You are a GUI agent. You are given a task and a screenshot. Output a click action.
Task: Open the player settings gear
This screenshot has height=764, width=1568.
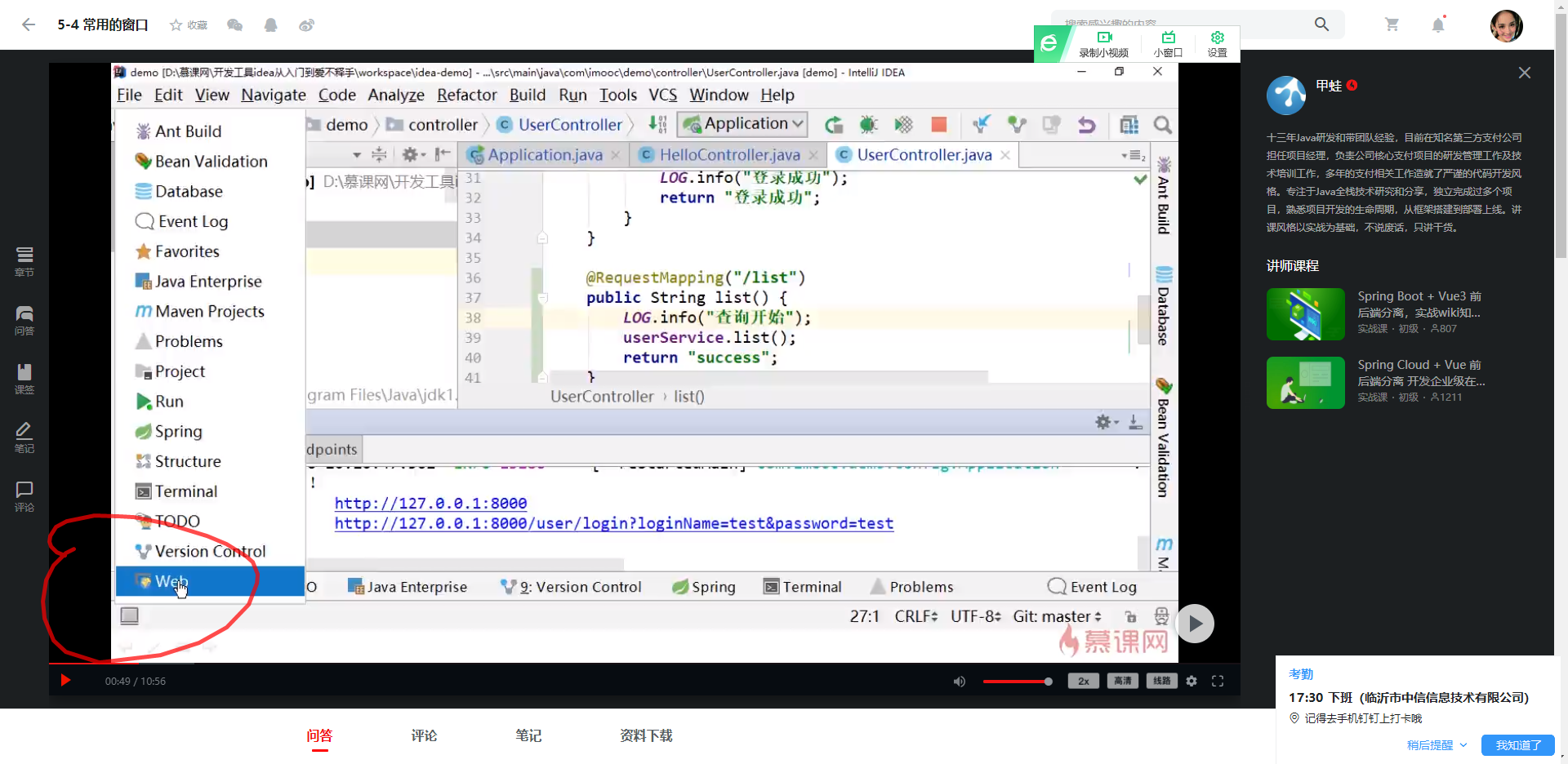pyautogui.click(x=1192, y=681)
